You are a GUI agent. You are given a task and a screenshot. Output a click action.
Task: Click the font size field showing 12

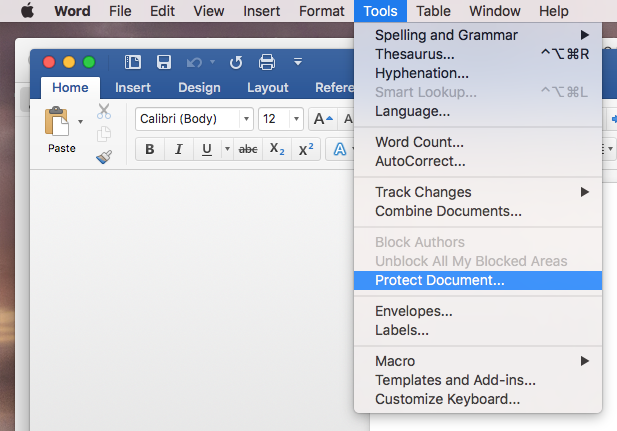[x=274, y=119]
